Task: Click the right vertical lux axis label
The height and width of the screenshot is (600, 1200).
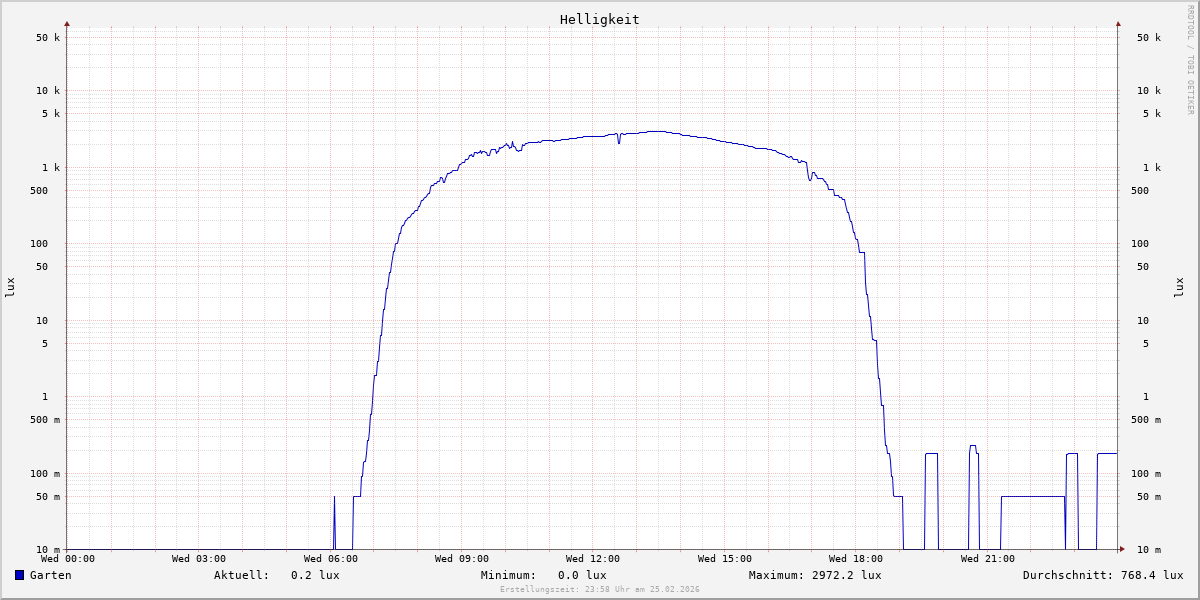Action: (1179, 287)
